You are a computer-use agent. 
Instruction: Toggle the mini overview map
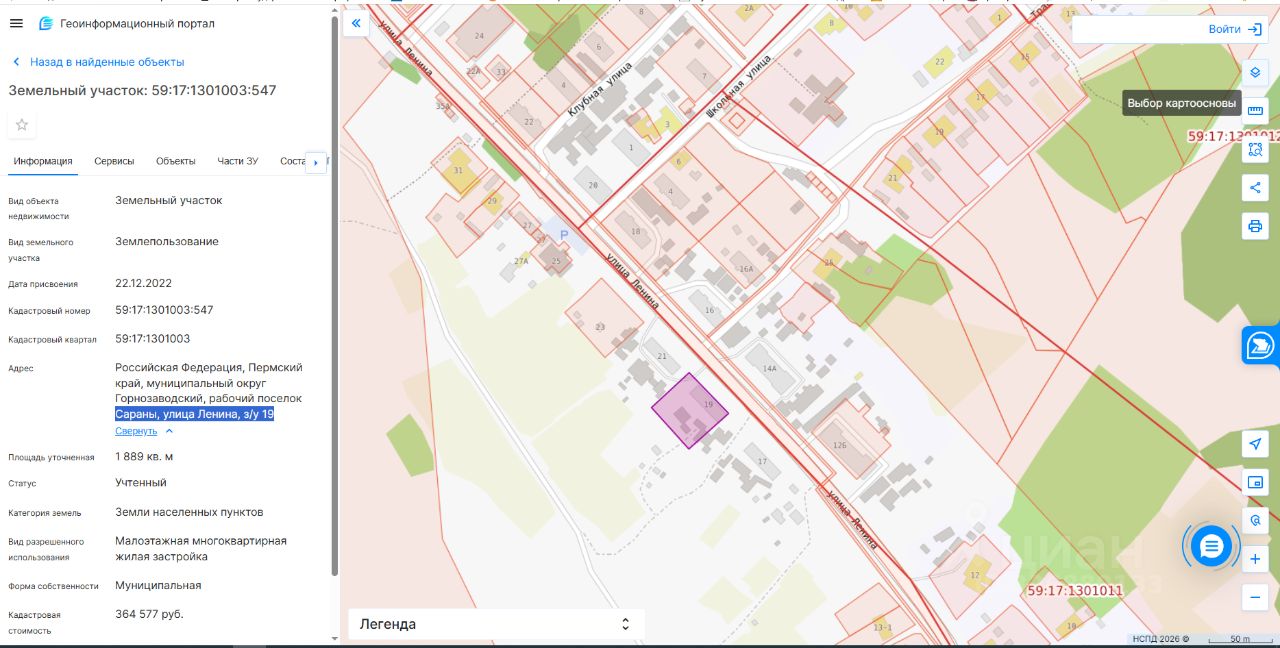pyautogui.click(x=1255, y=482)
